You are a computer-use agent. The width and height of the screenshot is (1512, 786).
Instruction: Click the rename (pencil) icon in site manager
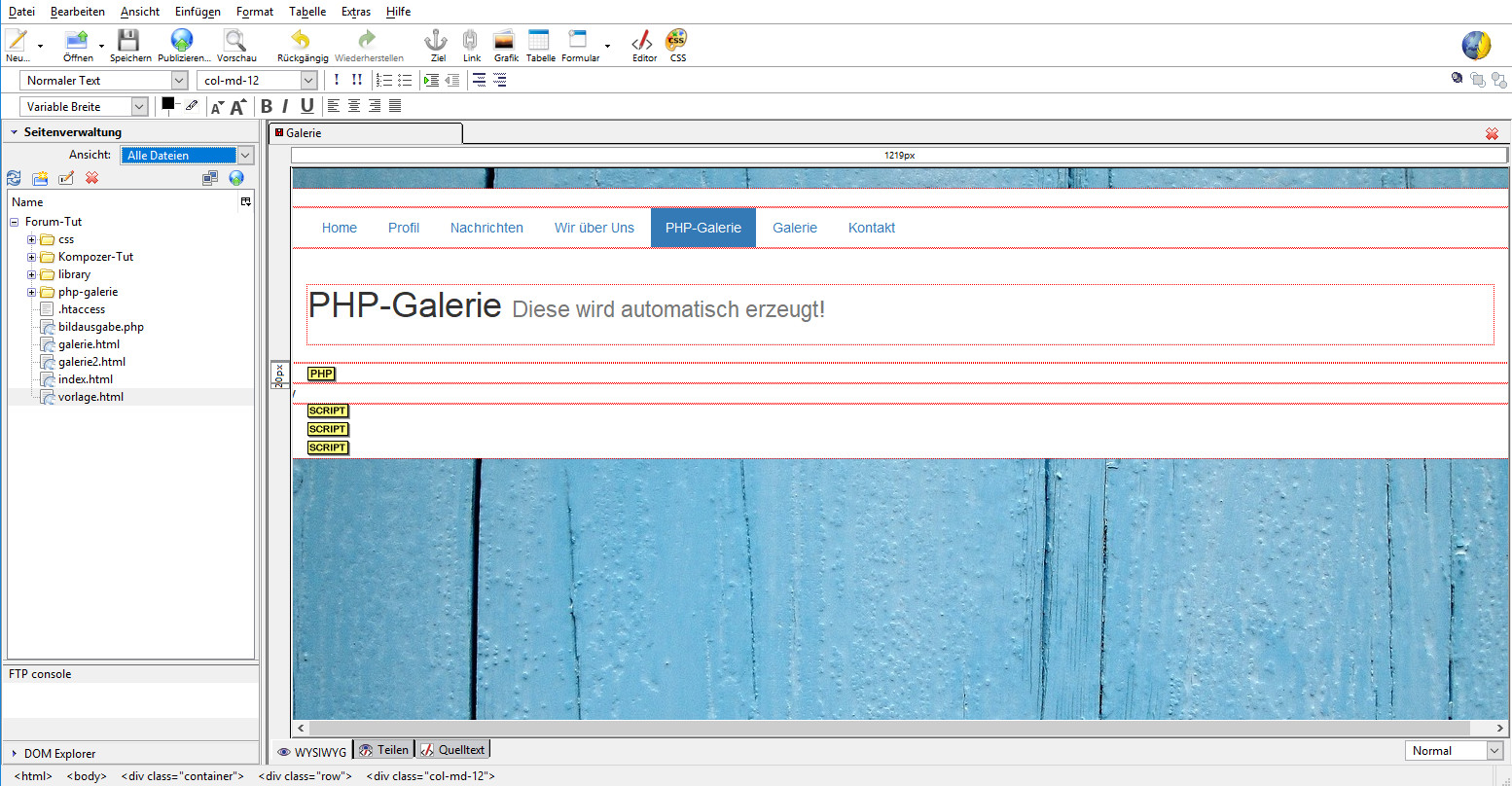66,178
